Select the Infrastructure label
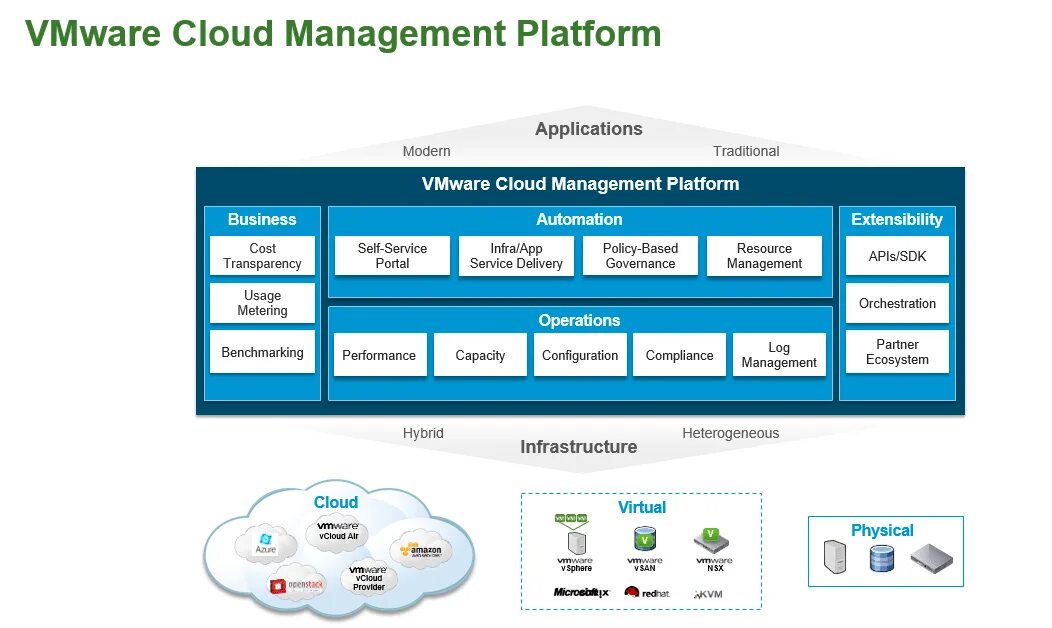 [579, 447]
